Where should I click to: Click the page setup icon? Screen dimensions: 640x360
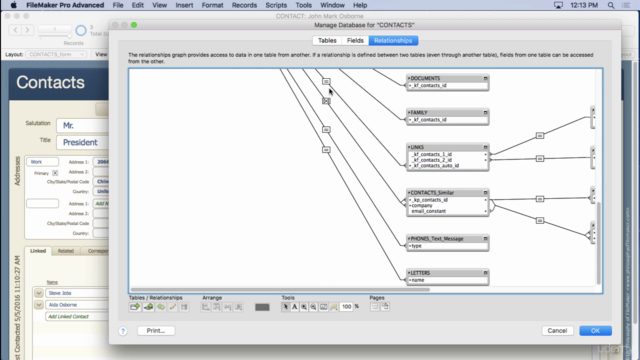pyautogui.click(x=385, y=307)
